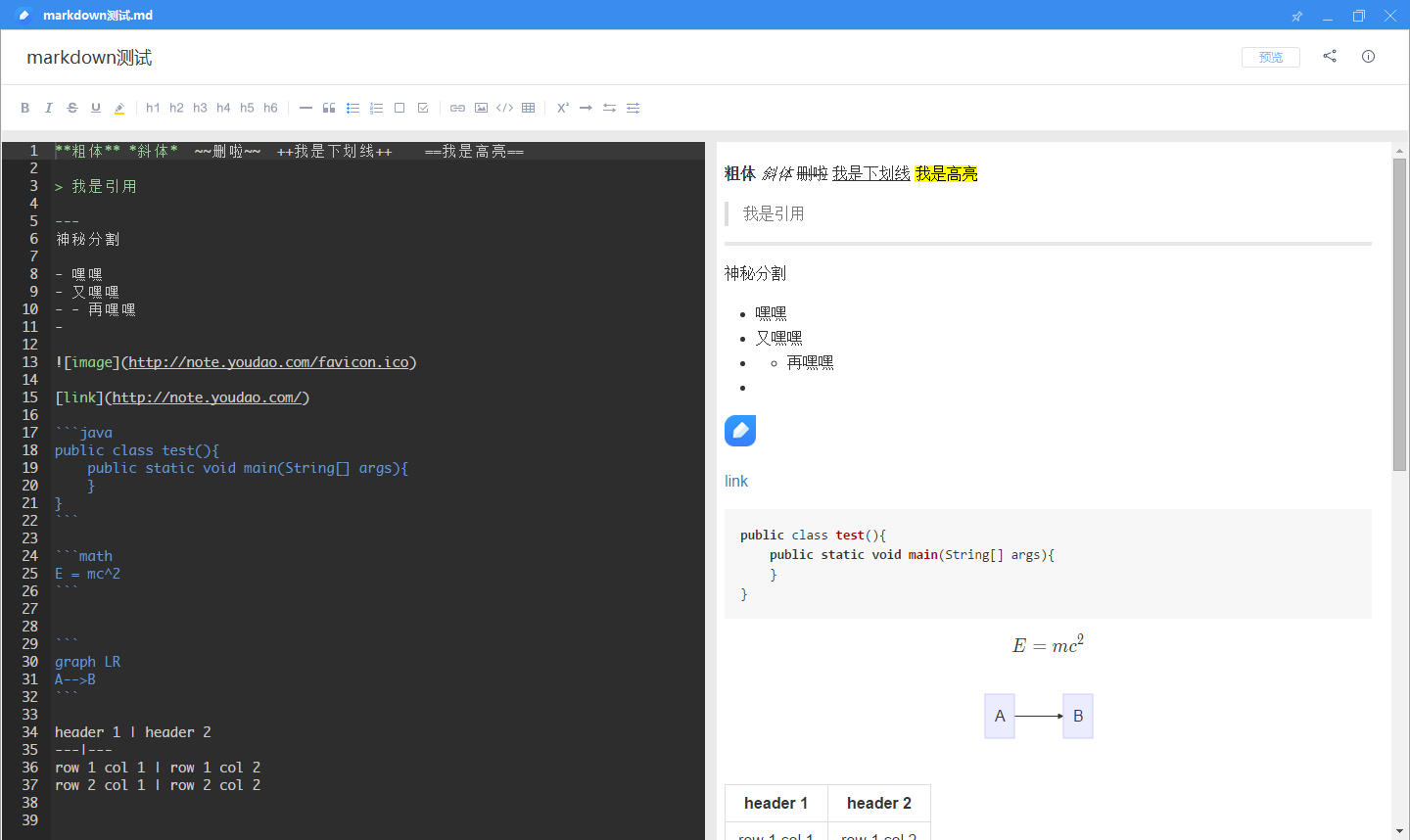Click 'row 2 col 1' line in editor
The height and width of the screenshot is (840, 1410).
click(158, 785)
